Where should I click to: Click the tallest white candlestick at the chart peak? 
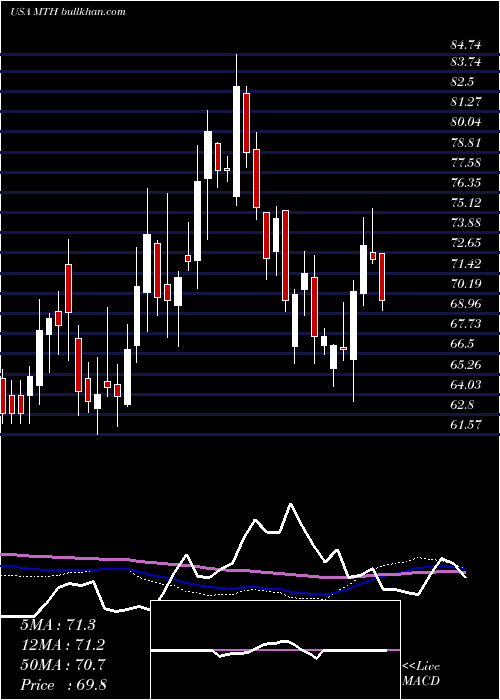pos(236,141)
